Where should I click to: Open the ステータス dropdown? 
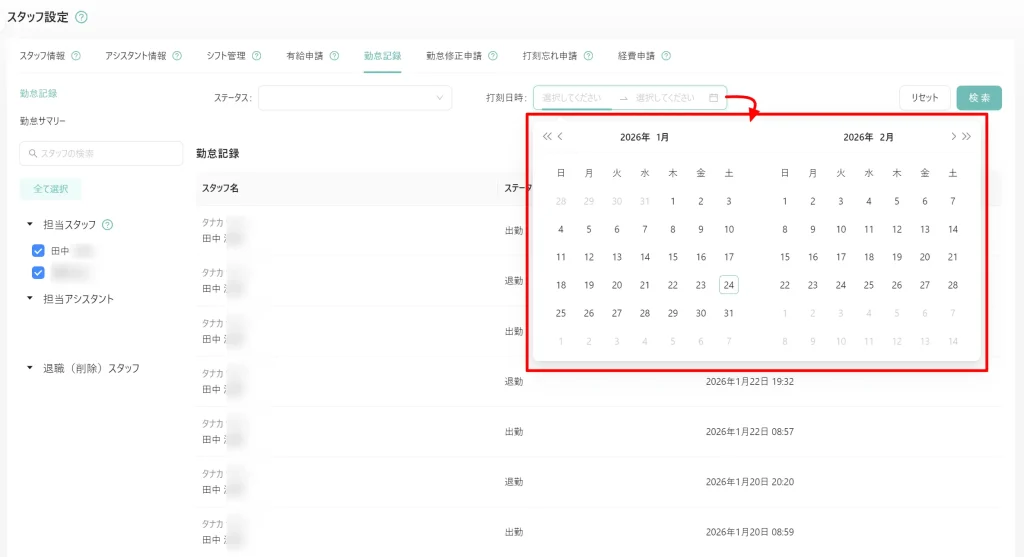point(355,98)
